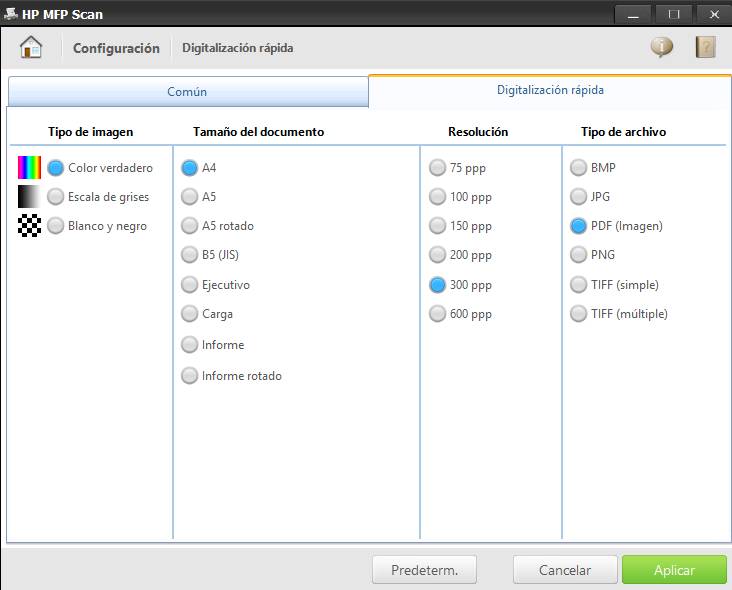The image size is (732, 590).
Task: Minimize the HP MFP Scan window
Action: coord(633,14)
